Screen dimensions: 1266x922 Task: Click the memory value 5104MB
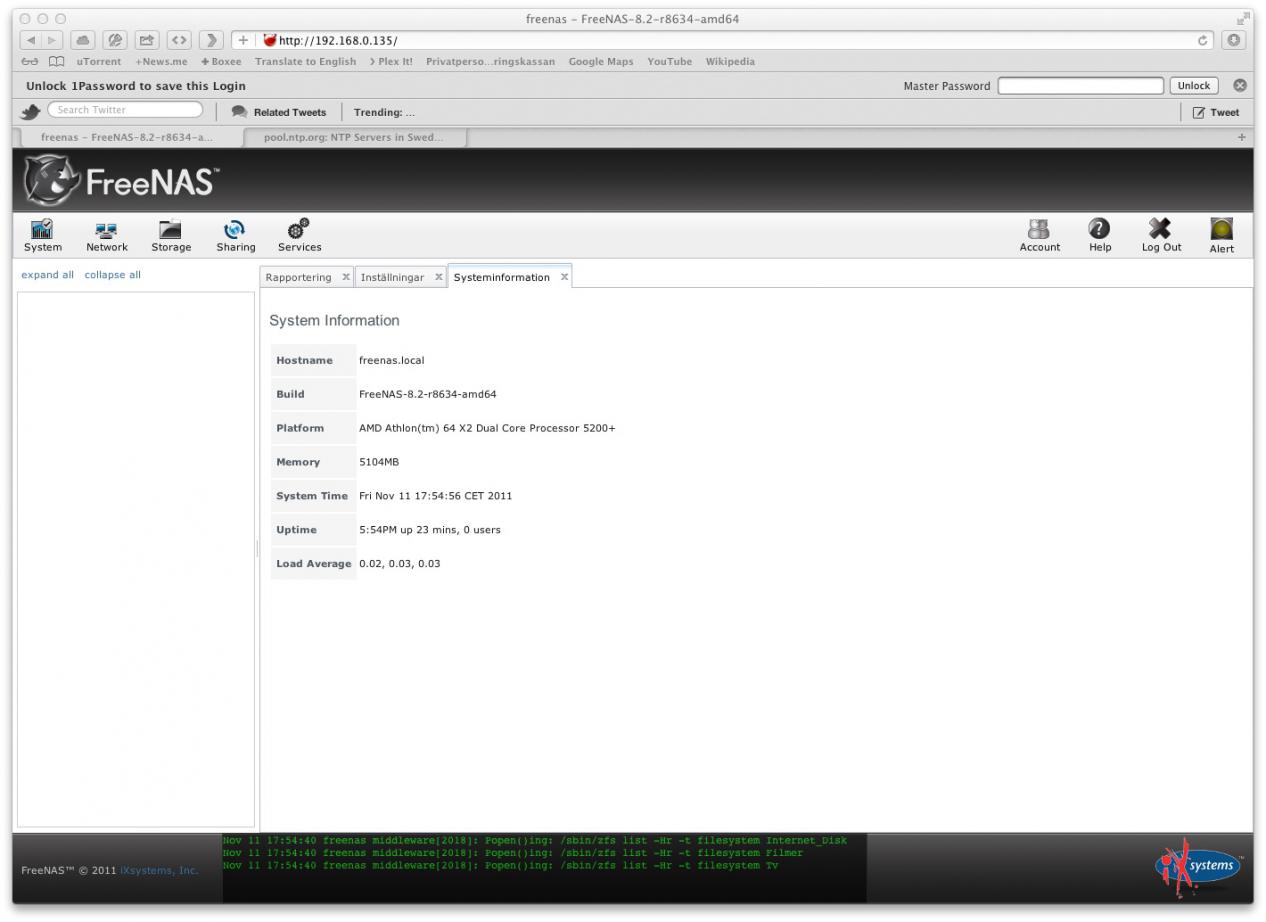pos(379,462)
